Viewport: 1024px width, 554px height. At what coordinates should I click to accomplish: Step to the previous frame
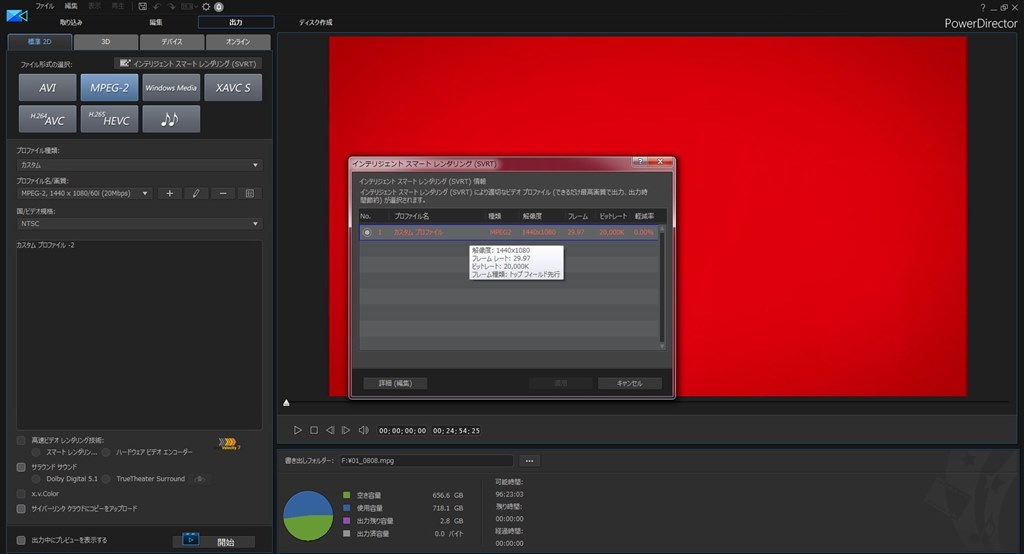[330, 430]
